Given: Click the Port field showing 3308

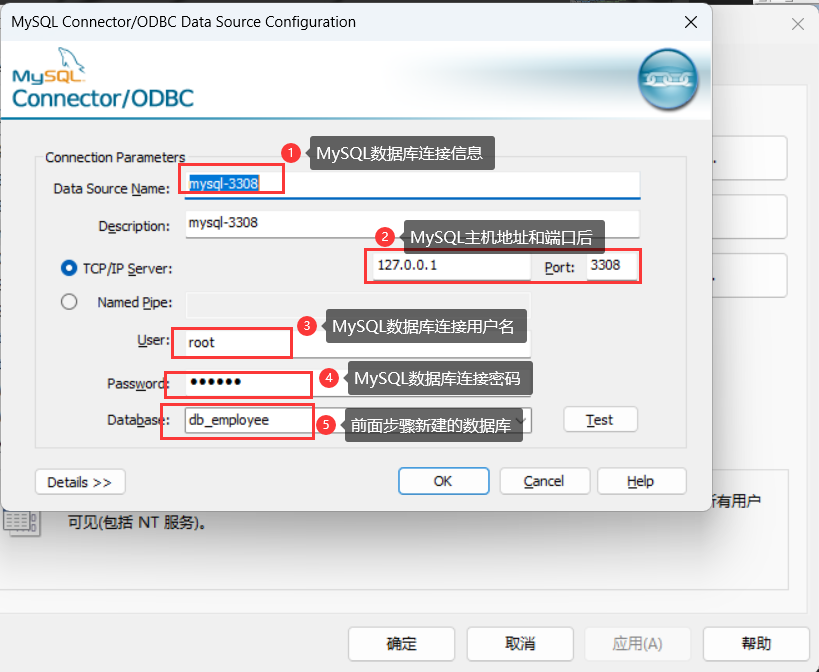Looking at the screenshot, I should click(x=612, y=266).
